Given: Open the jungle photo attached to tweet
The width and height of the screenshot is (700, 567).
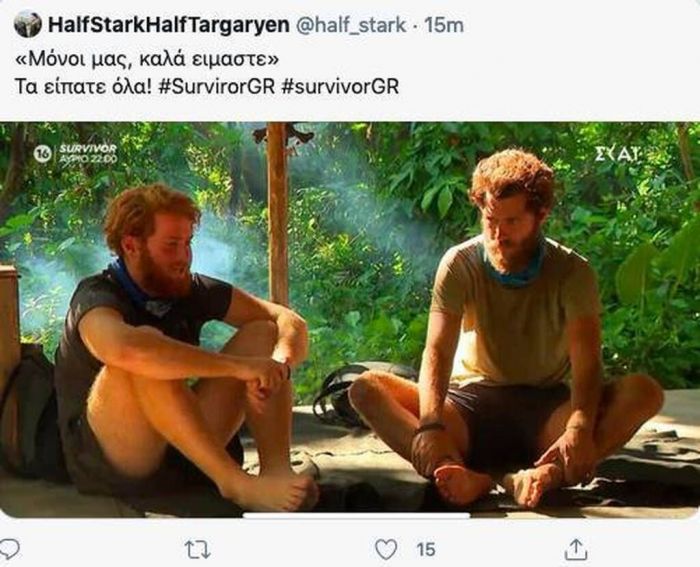Looking at the screenshot, I should point(350,320).
